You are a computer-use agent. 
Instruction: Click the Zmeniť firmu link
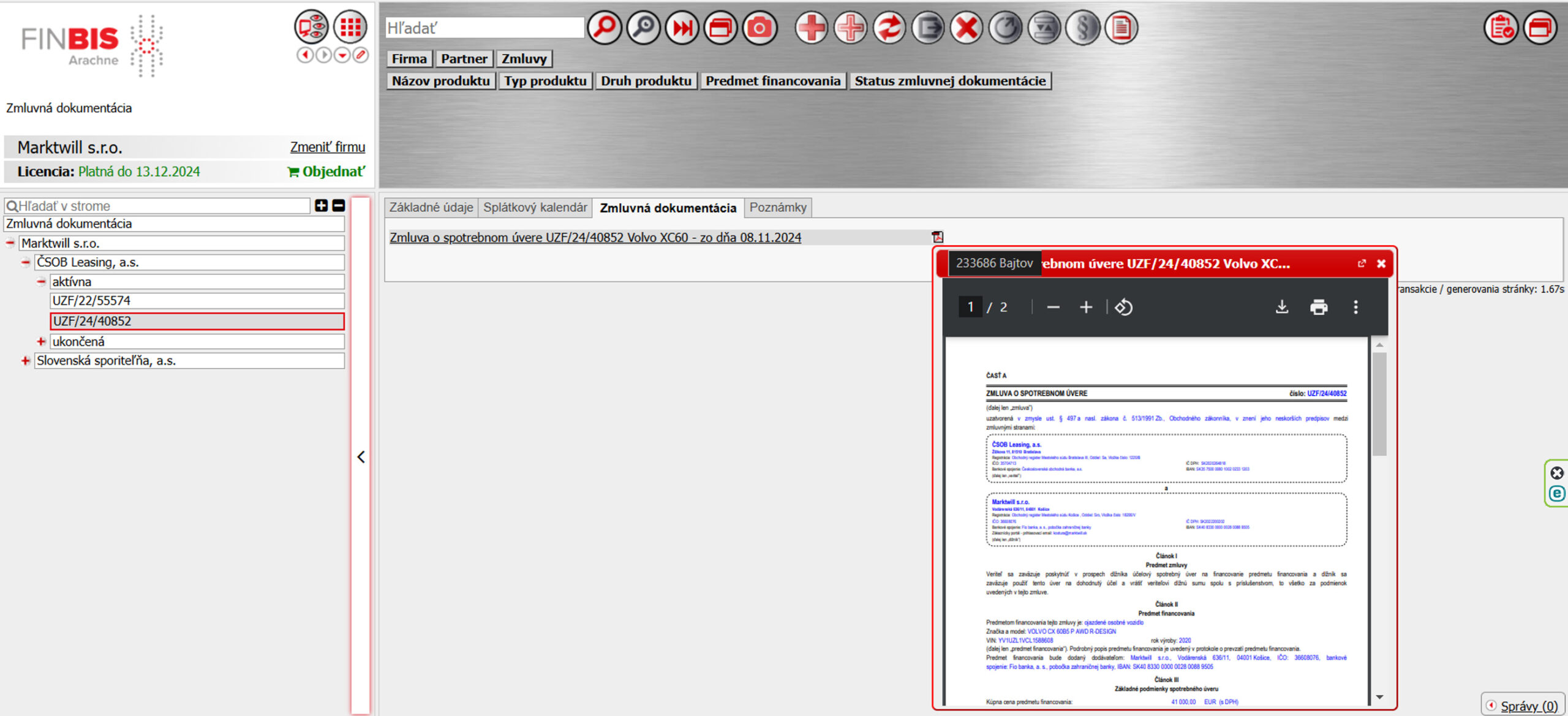328,147
